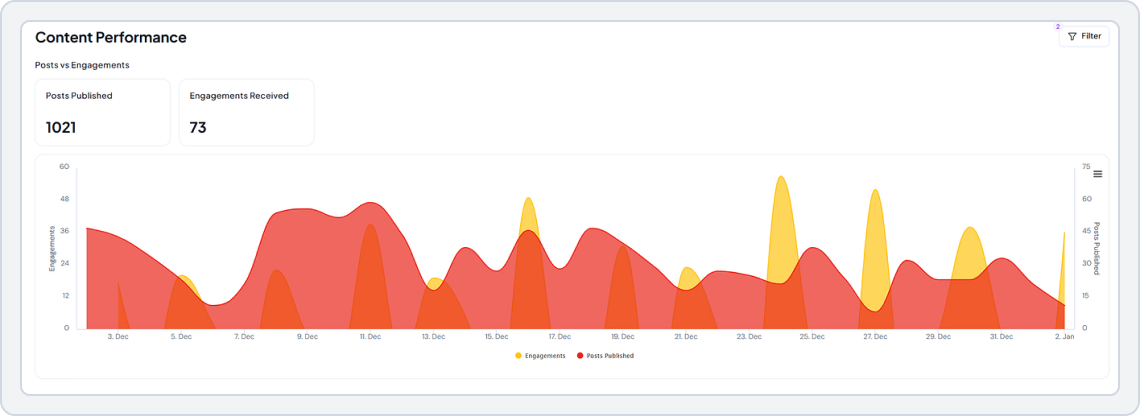1140x416 pixels.
Task: Click the 17. Dec axis label
Action: pyautogui.click(x=559, y=337)
